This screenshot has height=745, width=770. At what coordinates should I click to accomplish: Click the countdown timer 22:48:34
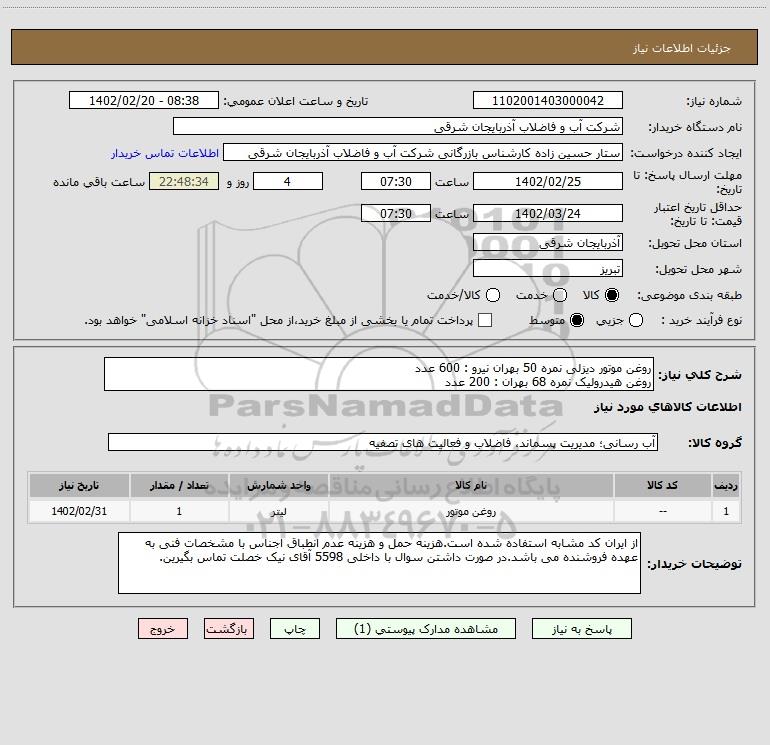pyautogui.click(x=184, y=181)
